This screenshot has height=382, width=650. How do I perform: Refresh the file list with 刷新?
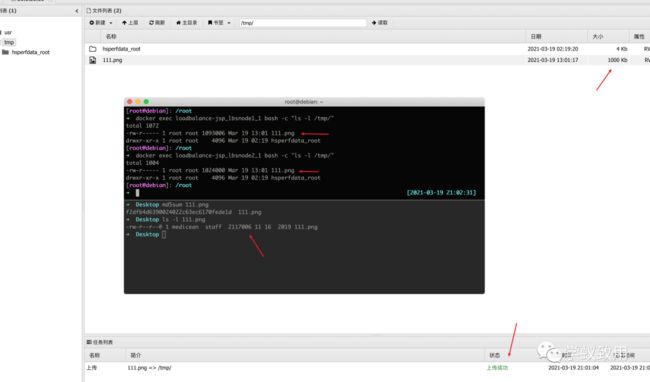[x=157, y=23]
